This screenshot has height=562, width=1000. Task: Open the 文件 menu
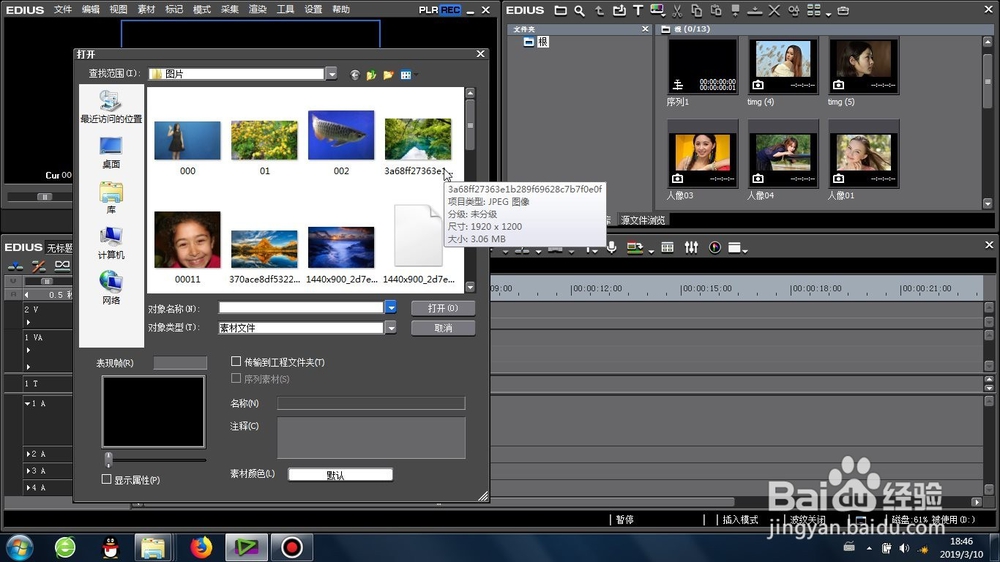(x=62, y=10)
